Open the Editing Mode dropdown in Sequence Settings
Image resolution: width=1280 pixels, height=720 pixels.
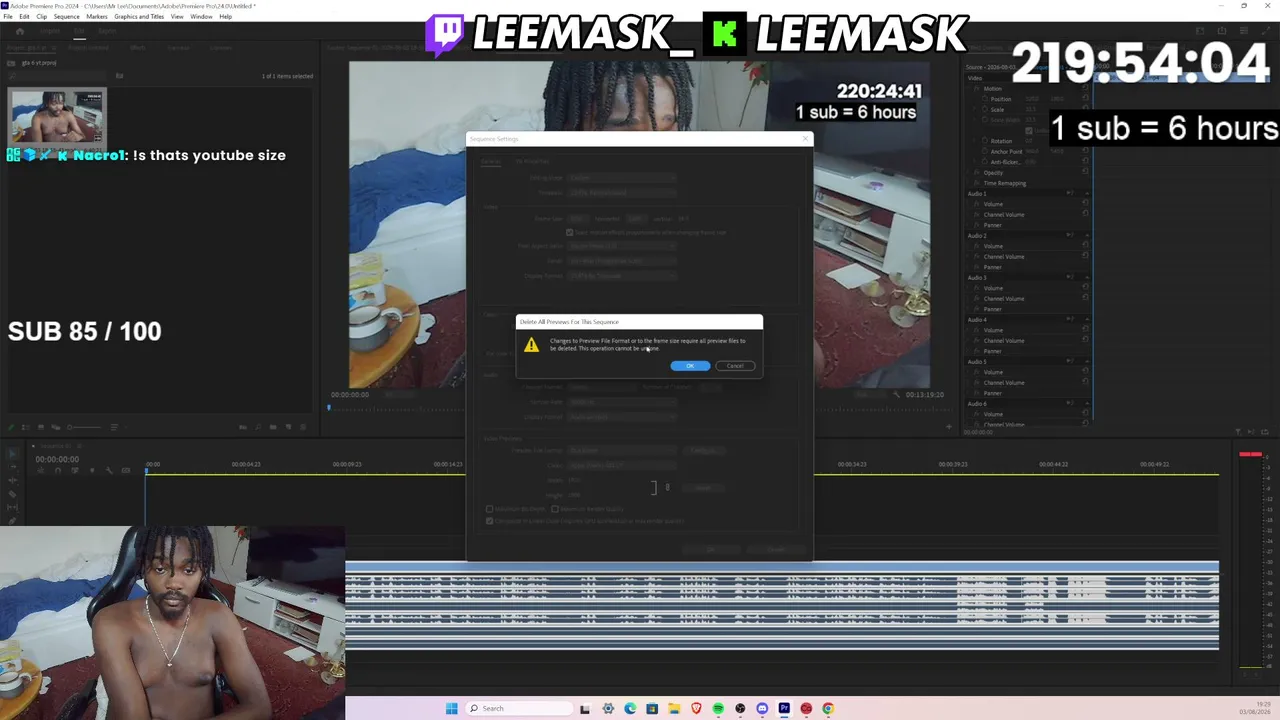622,178
